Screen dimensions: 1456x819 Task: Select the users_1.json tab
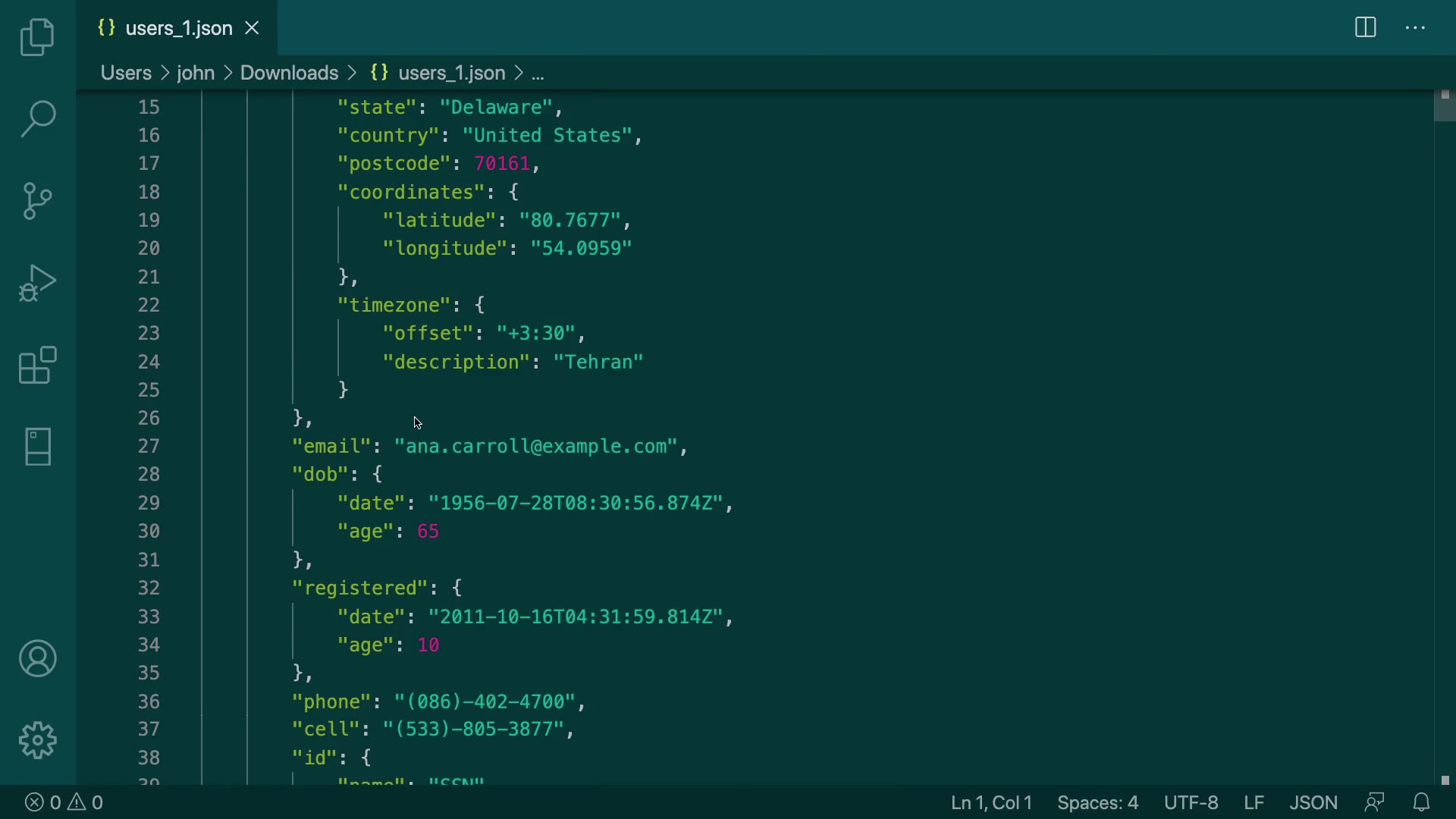[178, 28]
